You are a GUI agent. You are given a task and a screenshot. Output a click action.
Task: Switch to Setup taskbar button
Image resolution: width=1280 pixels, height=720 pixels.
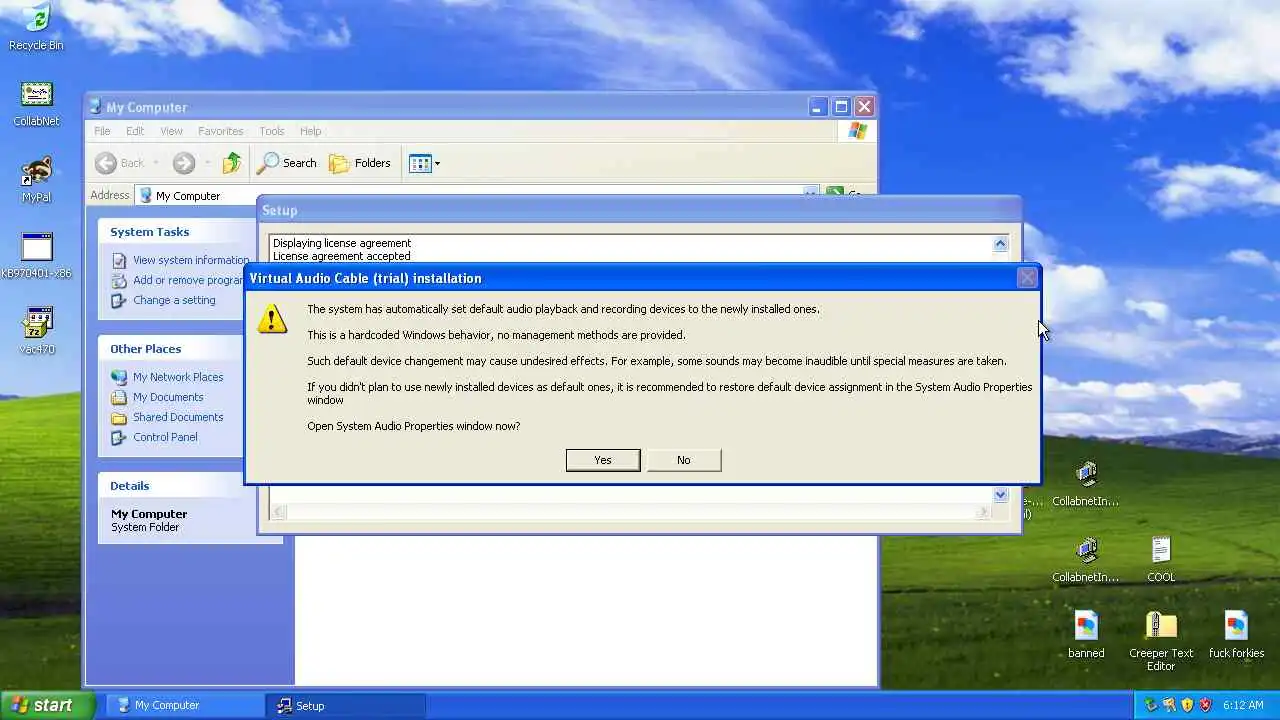(345, 705)
